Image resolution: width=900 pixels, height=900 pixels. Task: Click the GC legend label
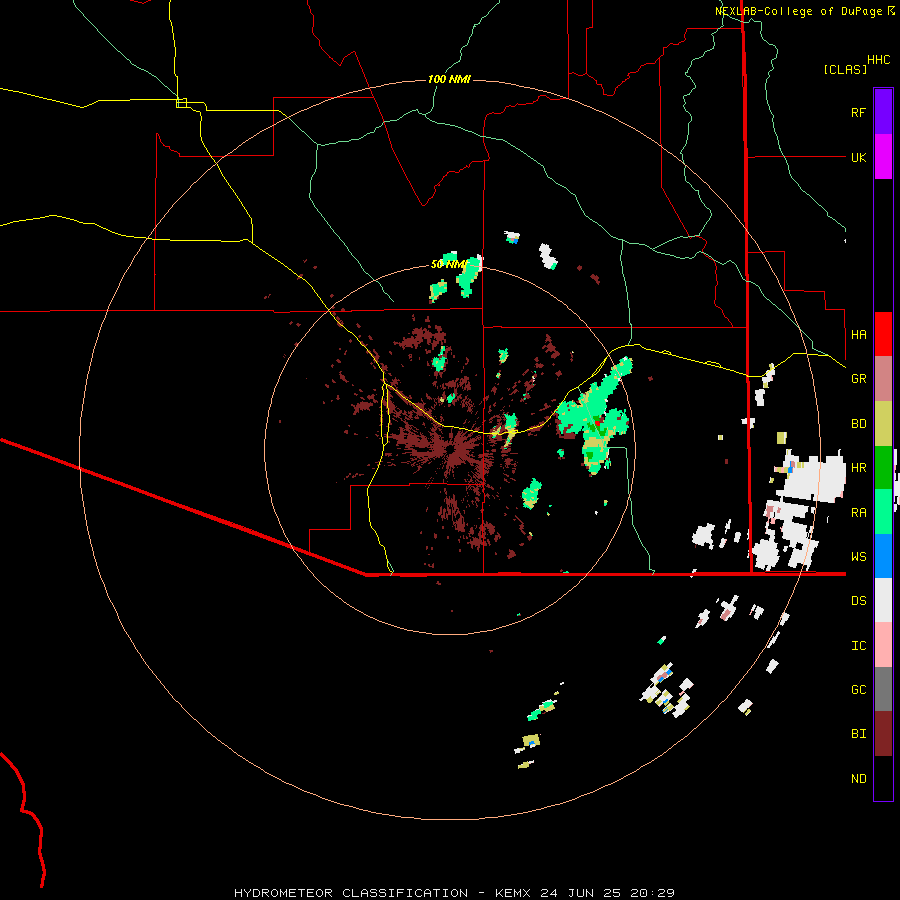(858, 689)
